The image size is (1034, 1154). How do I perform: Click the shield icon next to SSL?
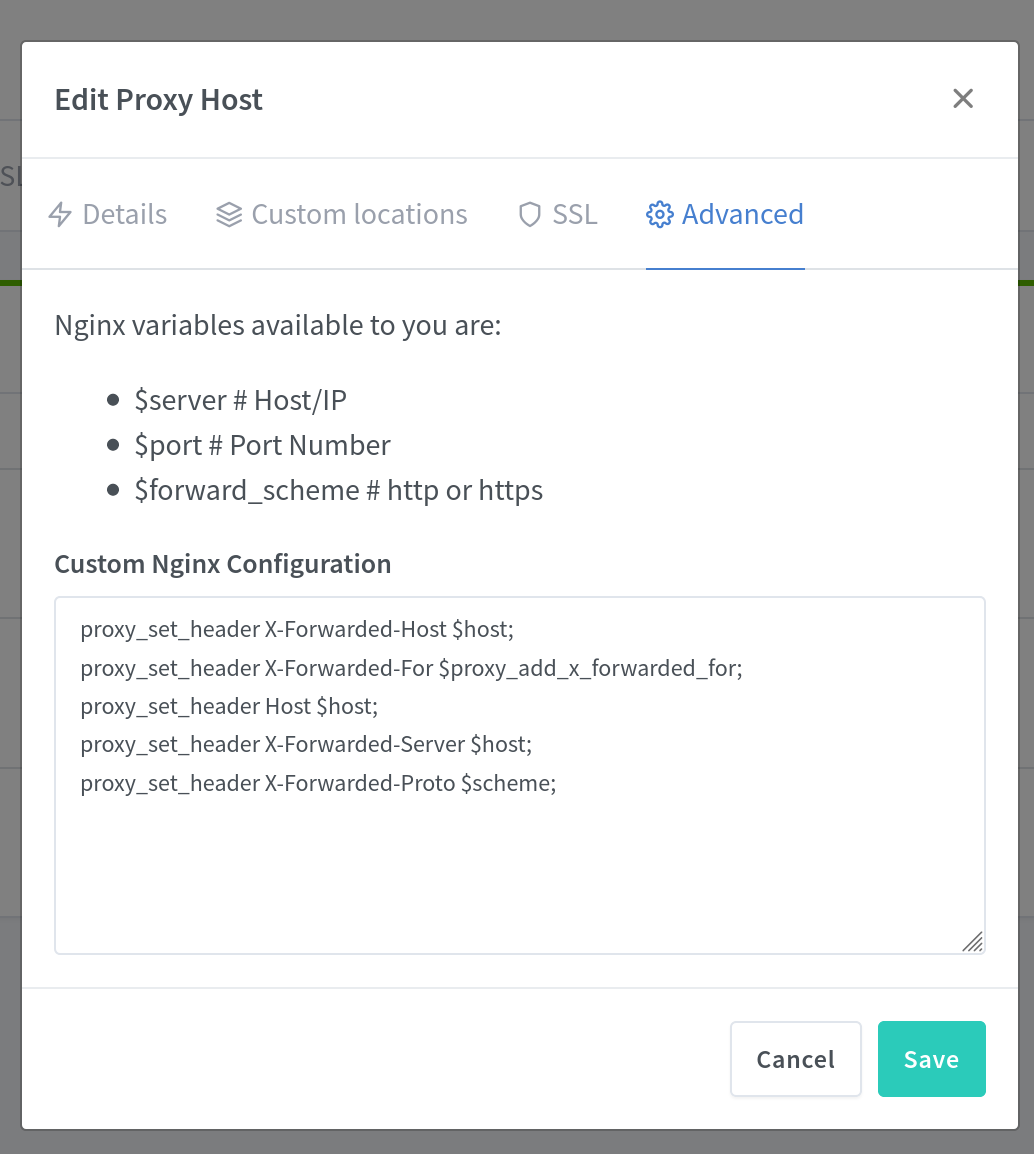[x=530, y=215]
